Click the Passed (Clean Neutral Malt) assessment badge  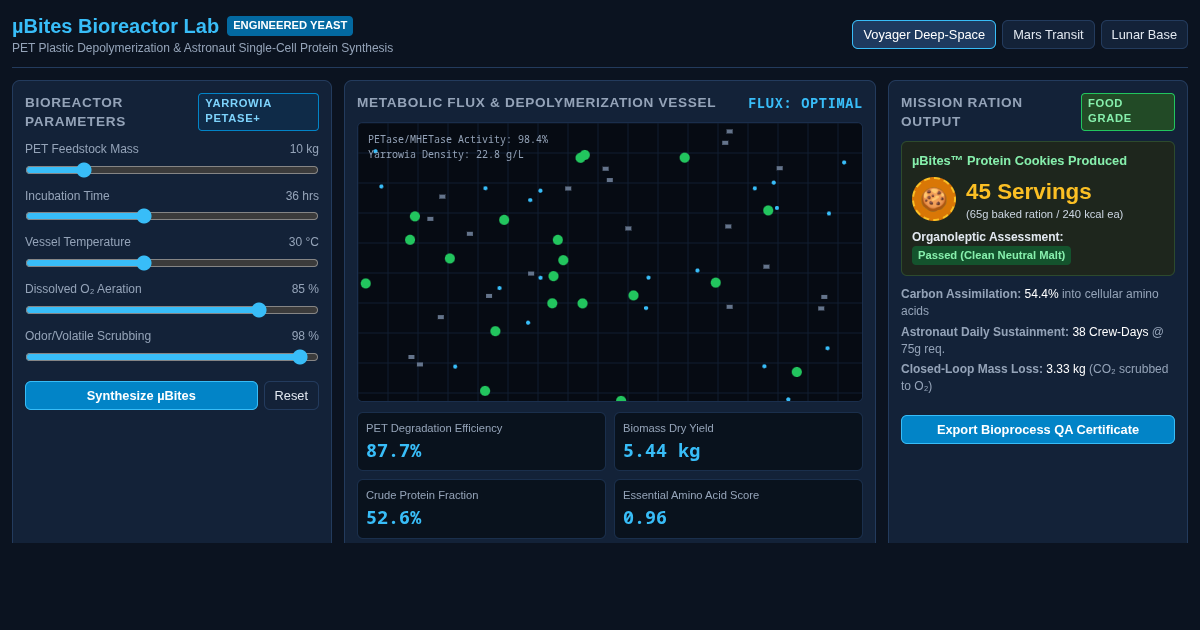point(991,255)
